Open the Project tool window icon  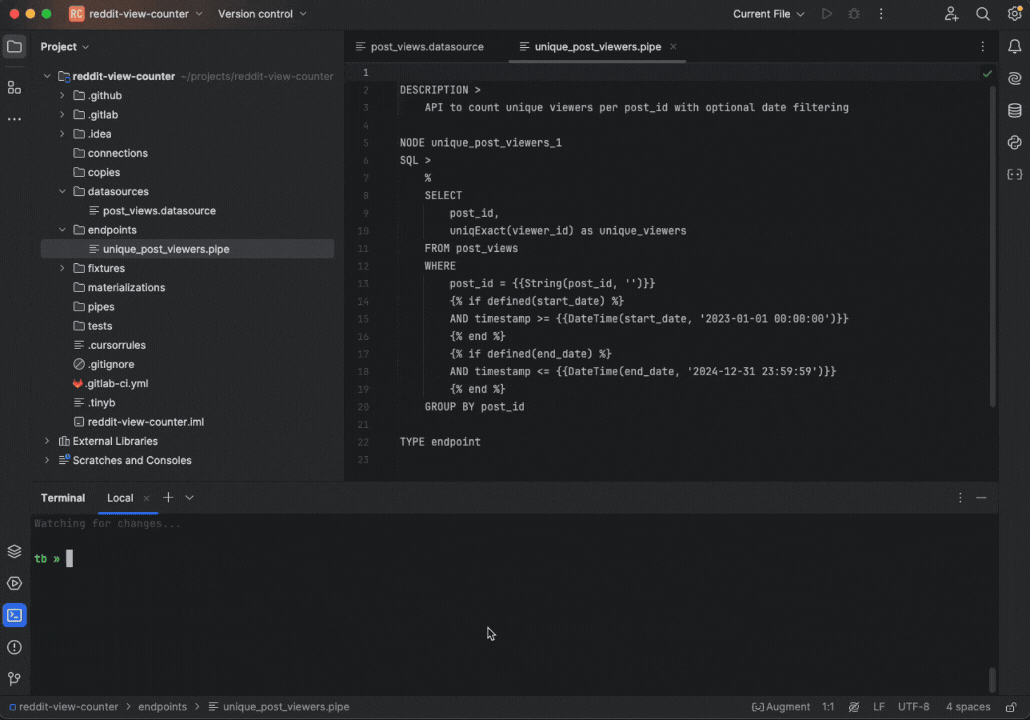(14, 47)
